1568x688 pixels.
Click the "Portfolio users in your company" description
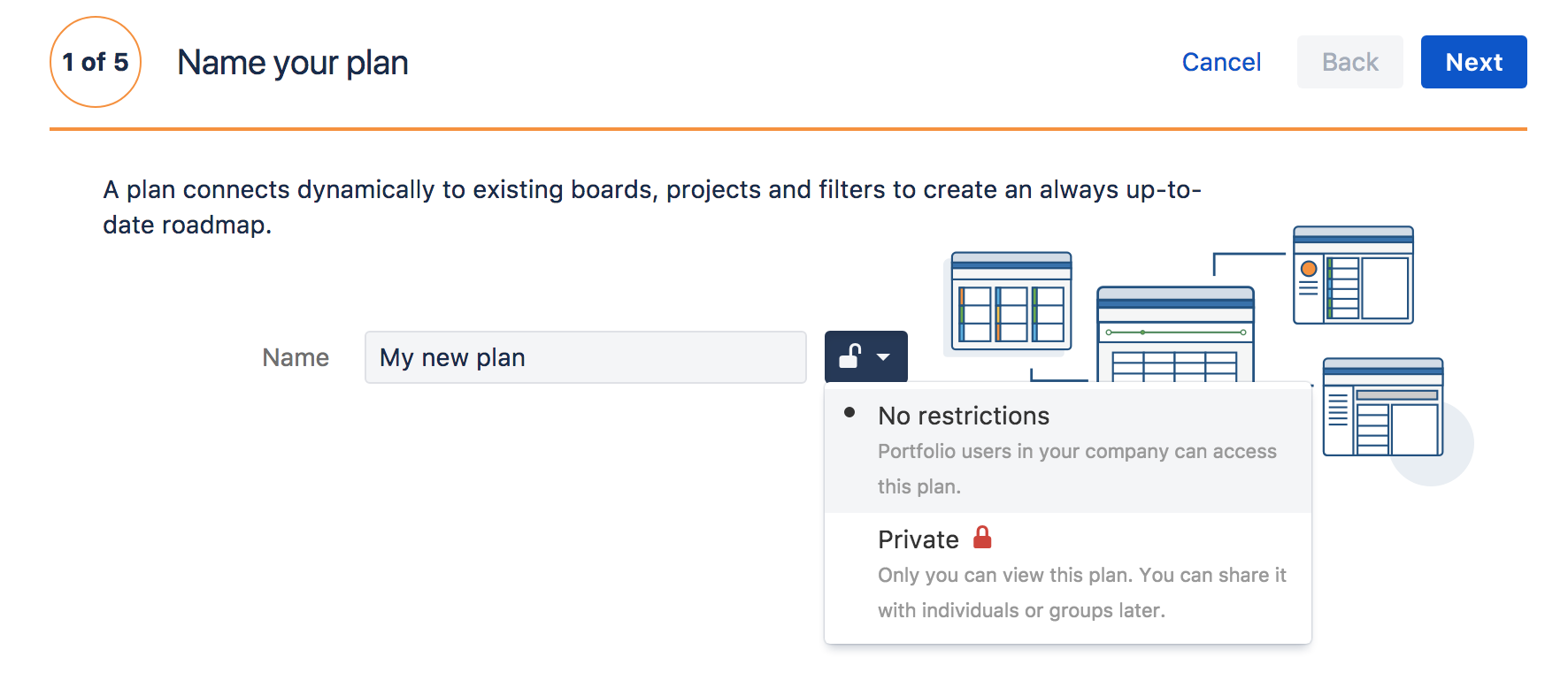coord(1077,469)
